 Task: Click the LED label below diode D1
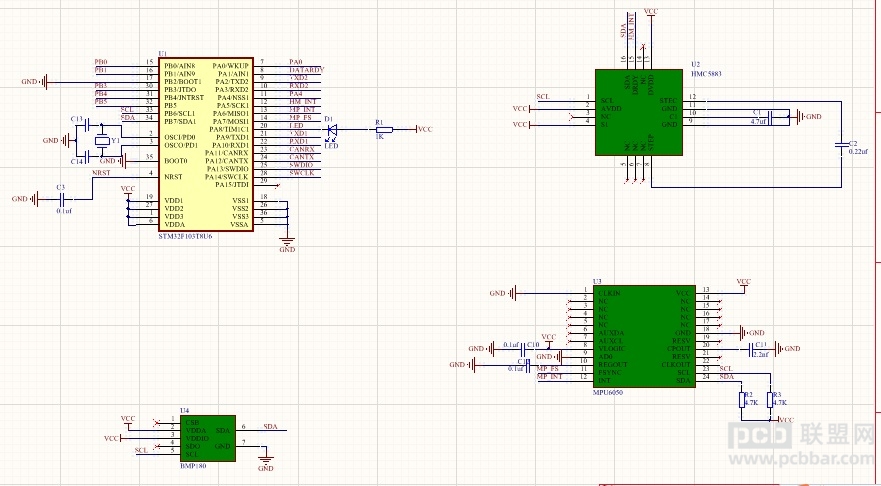pyautogui.click(x=331, y=146)
